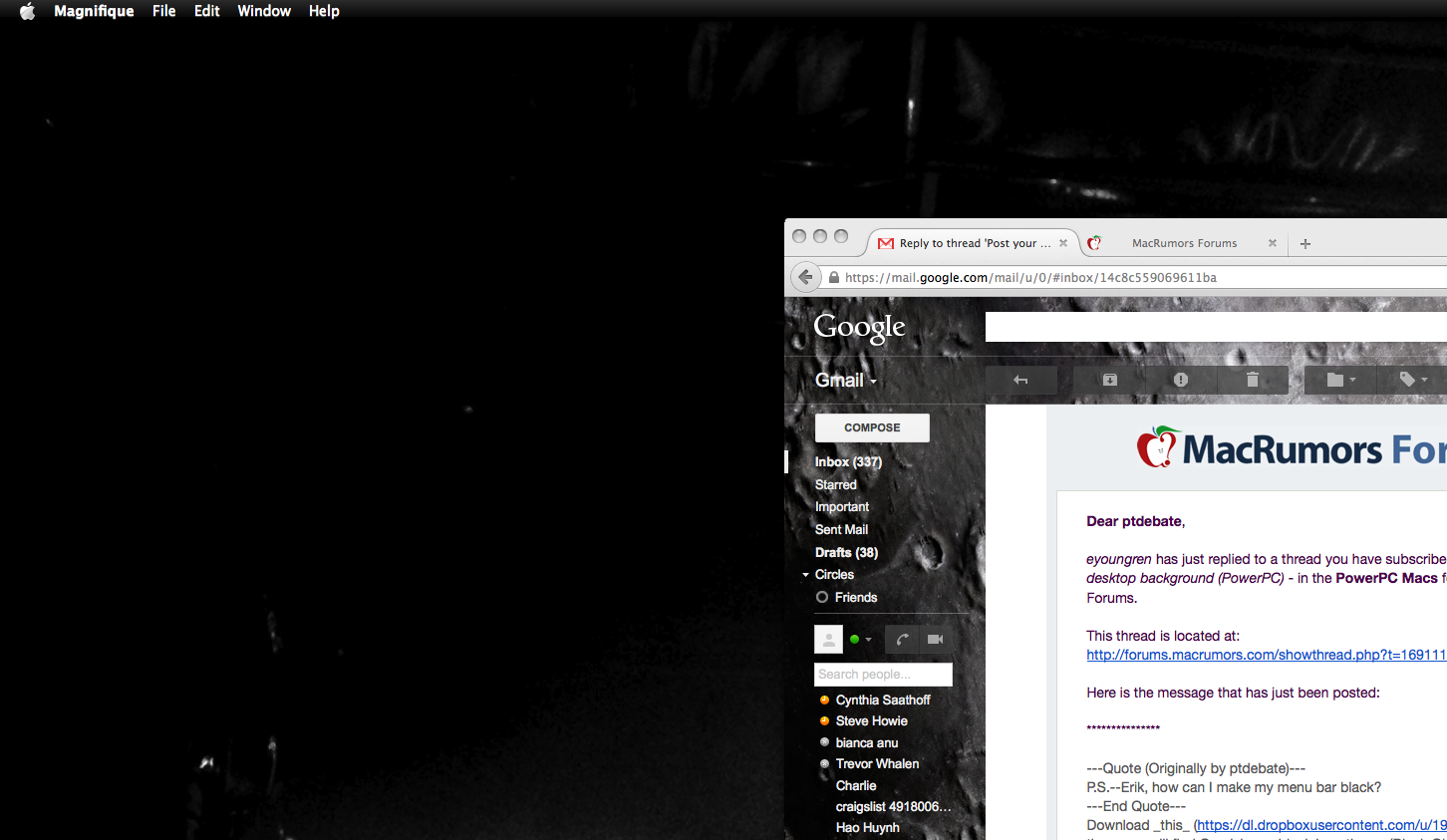Open the Important folder

pyautogui.click(x=841, y=507)
